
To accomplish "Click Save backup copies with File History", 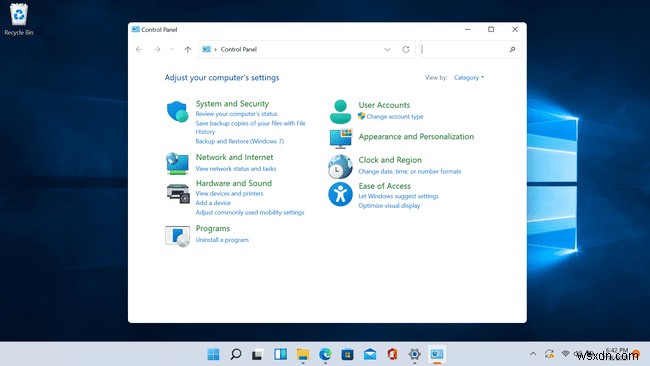I will (x=250, y=127).
